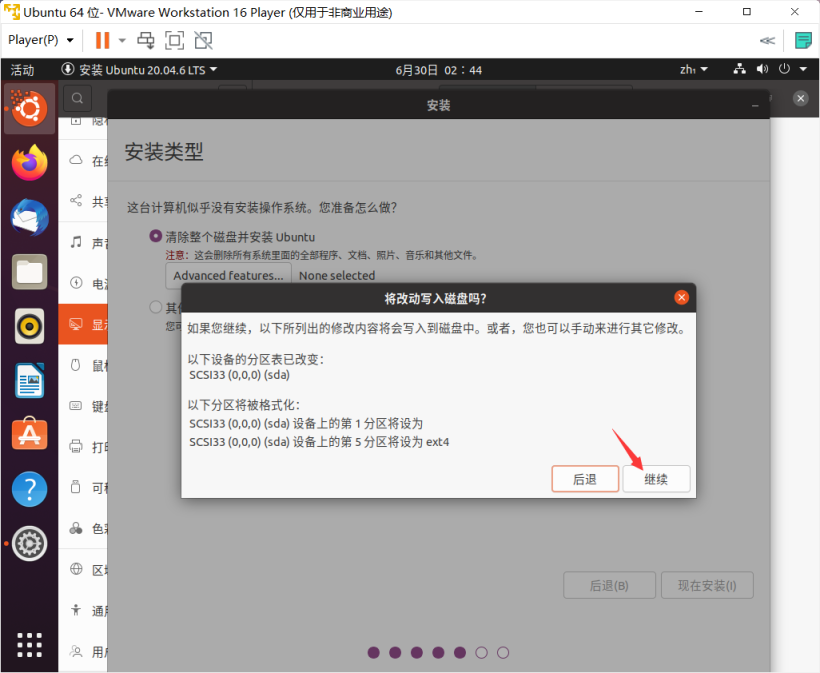The width and height of the screenshot is (820, 673).
Task: Click the 继续 button to confirm disk changes
Action: click(x=656, y=479)
